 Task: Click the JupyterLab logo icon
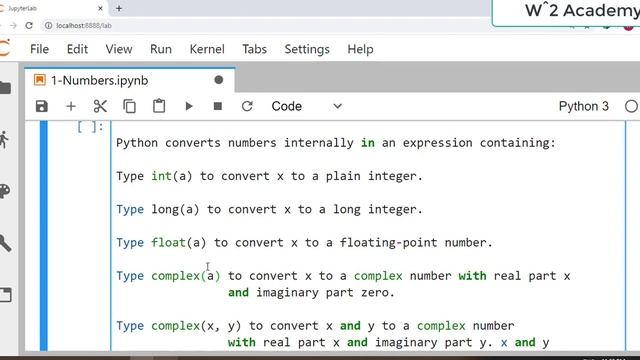point(4,48)
